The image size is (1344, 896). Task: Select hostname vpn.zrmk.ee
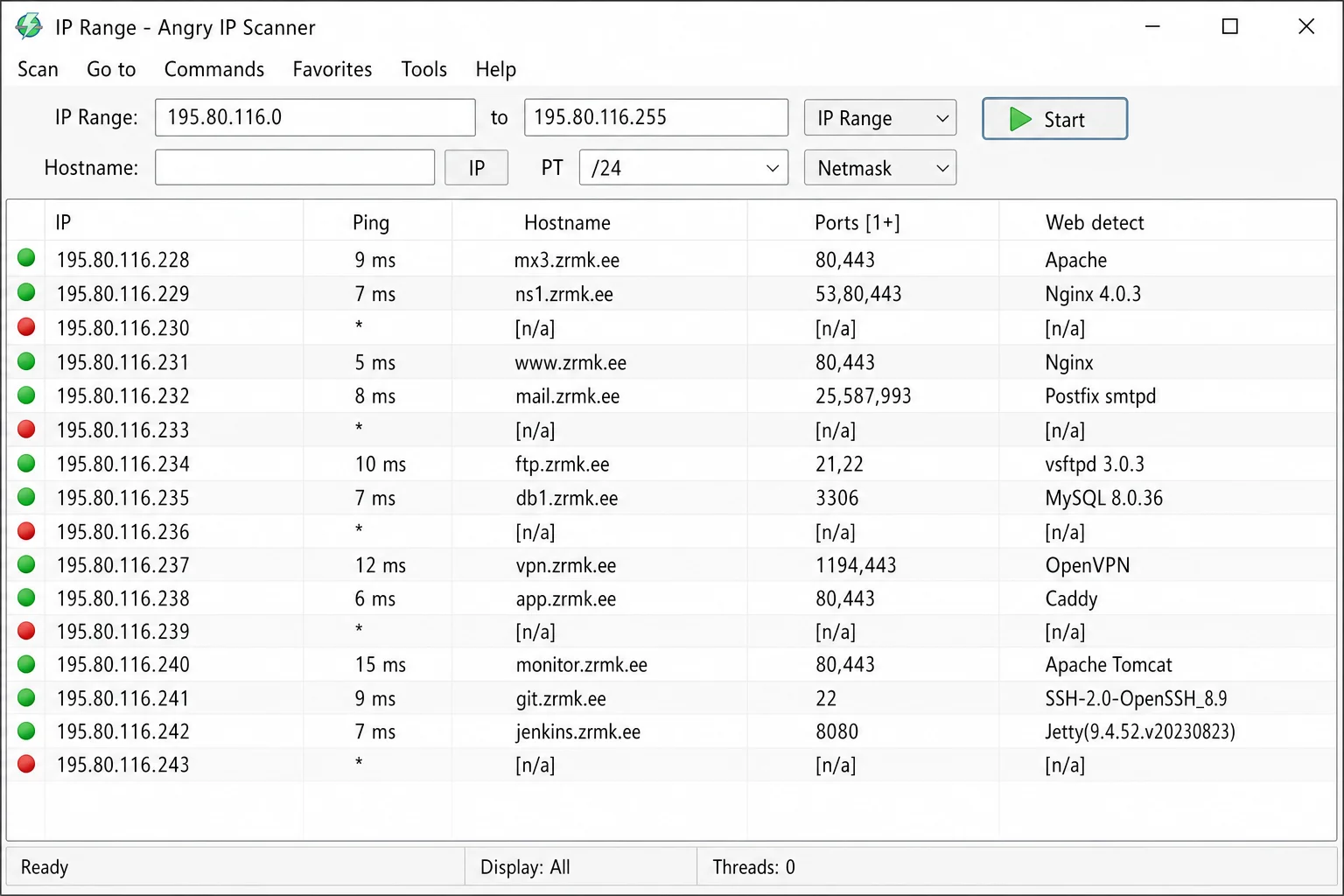pos(566,566)
